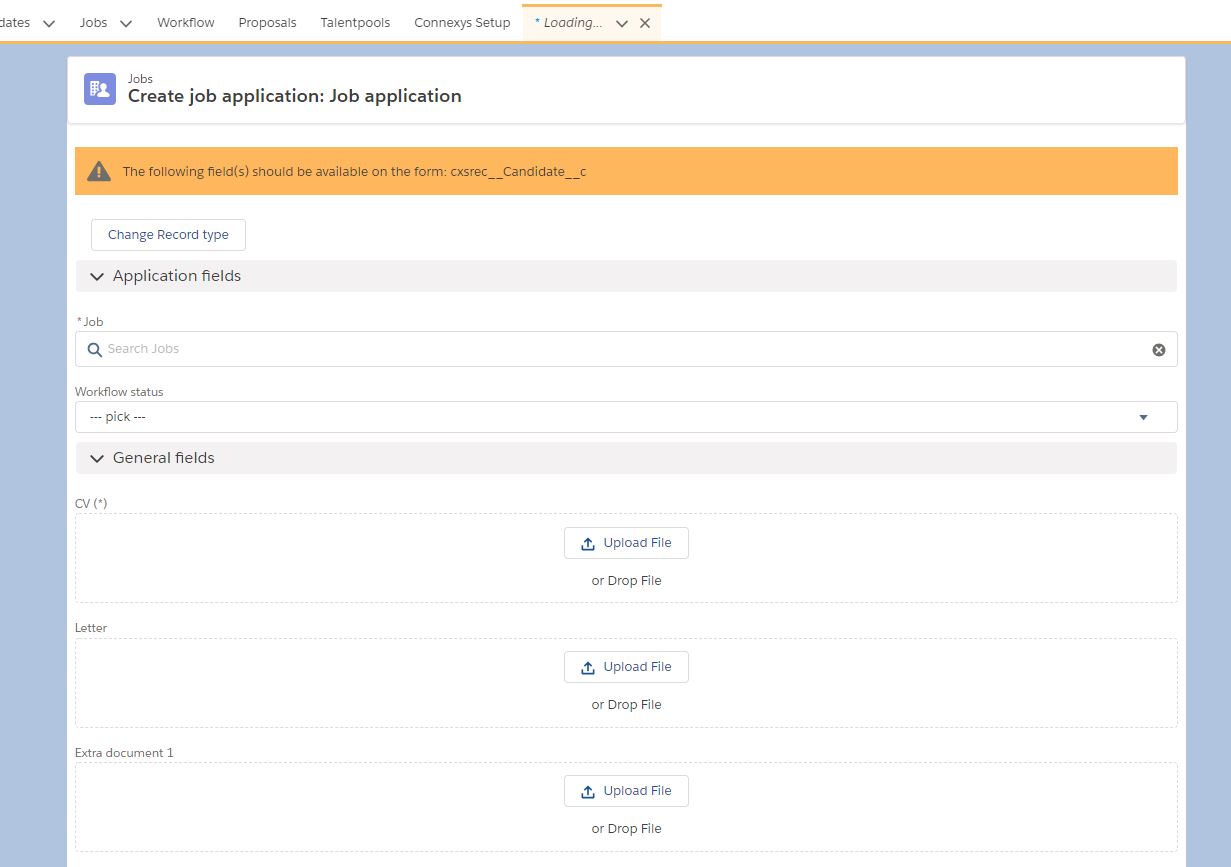Screen dimensions: 1231x867
Task: Open the Workflow status picklist
Action: click(x=626, y=417)
